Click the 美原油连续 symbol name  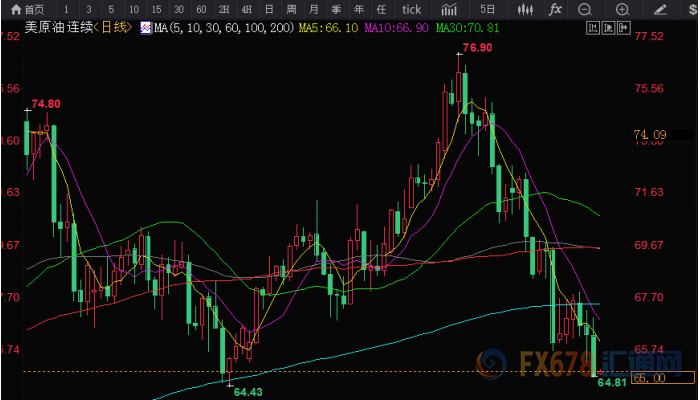[x=58, y=28]
